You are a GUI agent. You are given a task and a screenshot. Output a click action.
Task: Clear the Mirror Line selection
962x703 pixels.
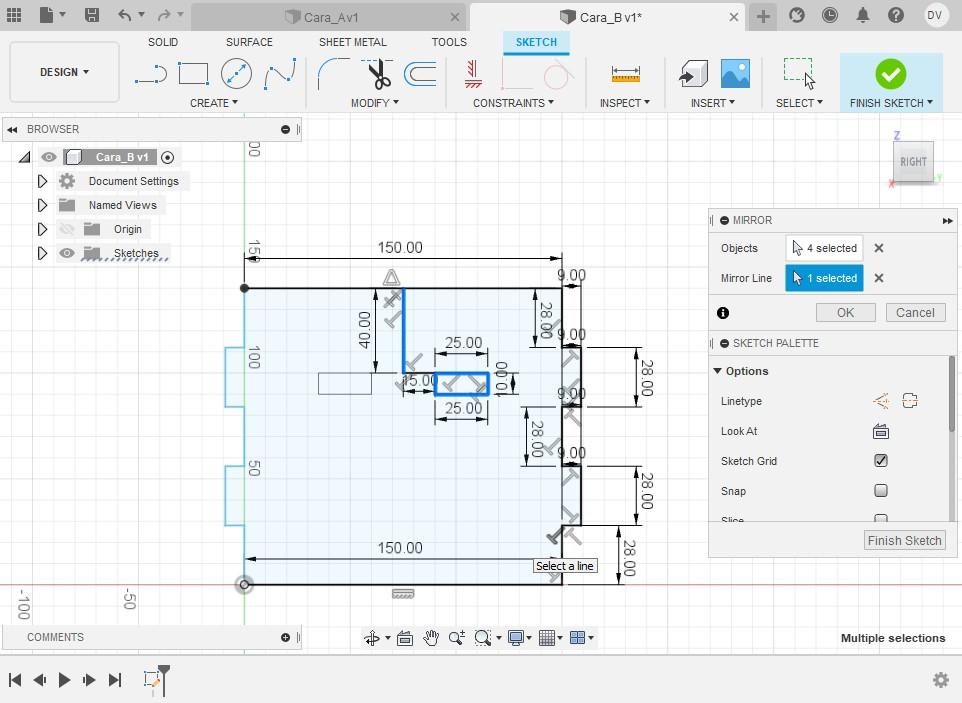879,278
